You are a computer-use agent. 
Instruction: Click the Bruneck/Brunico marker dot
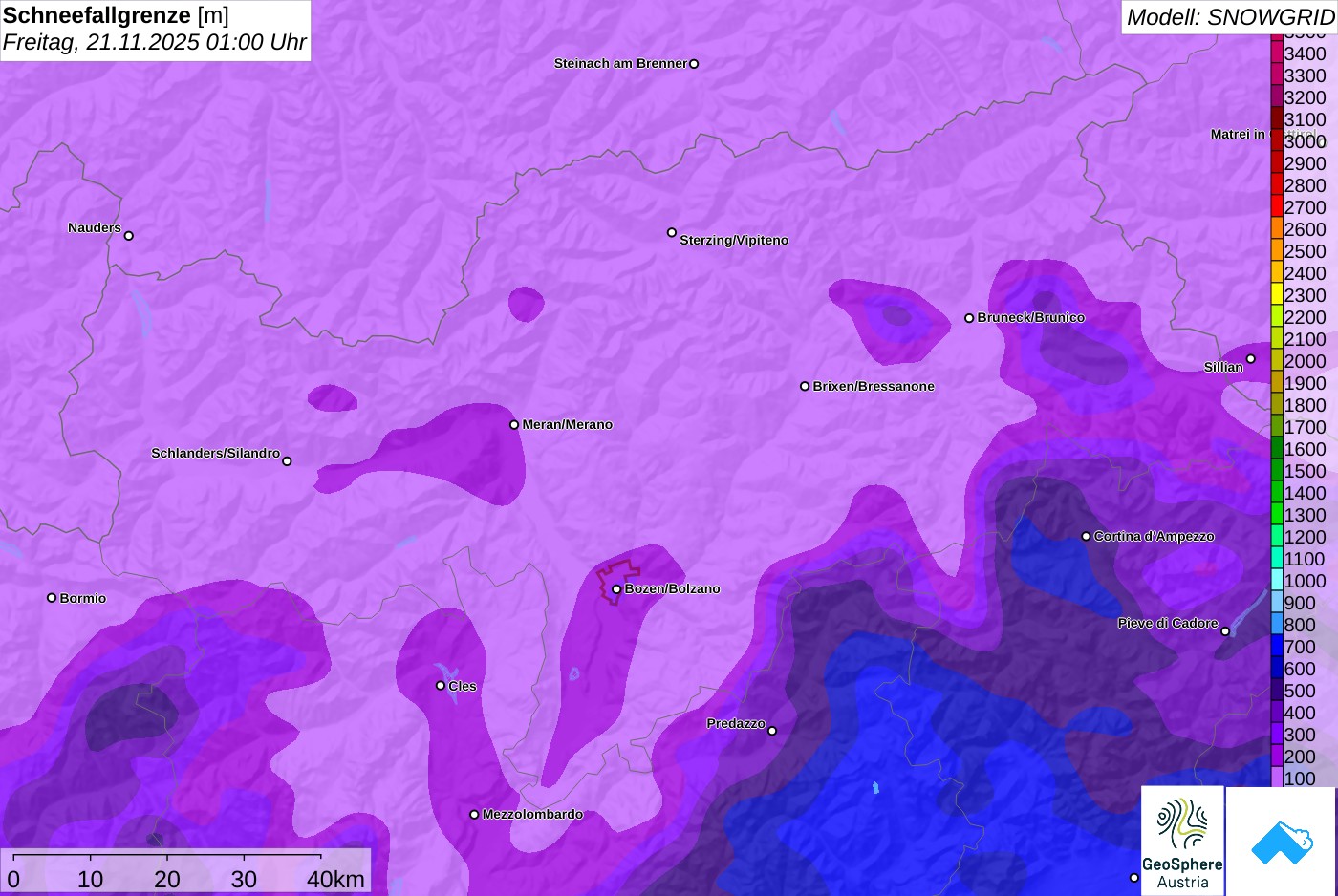click(x=969, y=318)
